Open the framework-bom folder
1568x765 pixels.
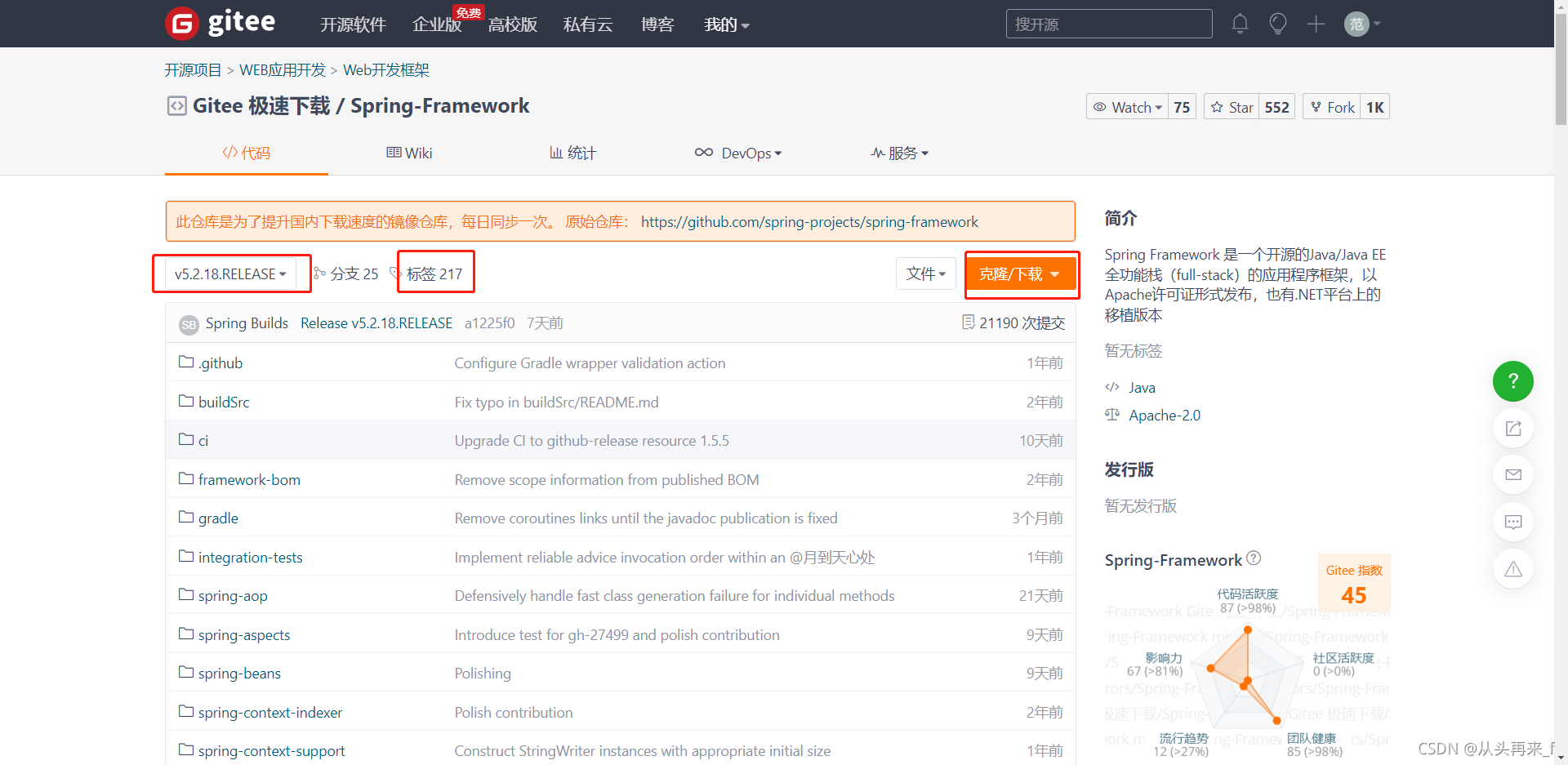tap(249, 479)
